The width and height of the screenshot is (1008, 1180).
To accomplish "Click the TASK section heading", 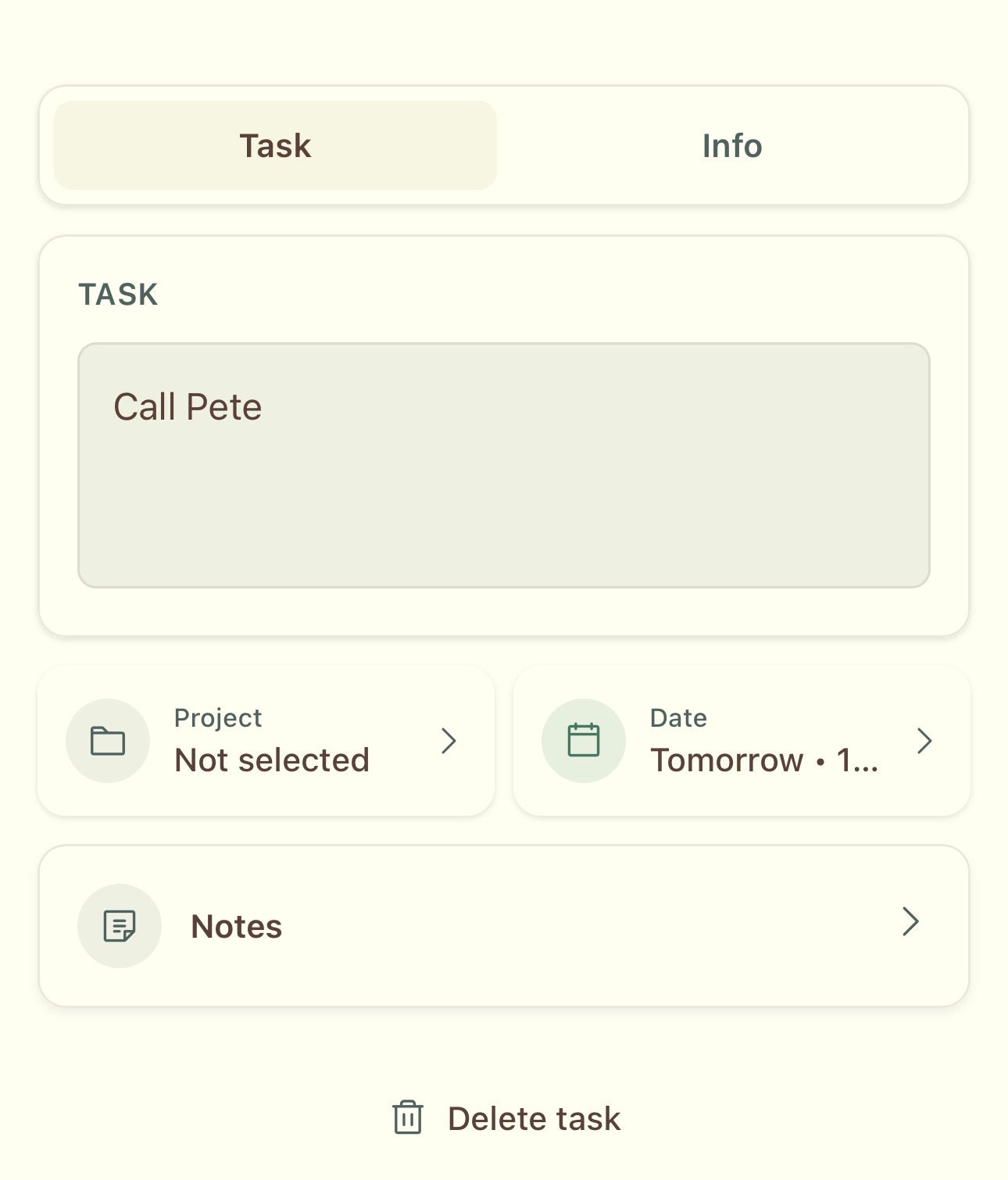I will tap(119, 295).
